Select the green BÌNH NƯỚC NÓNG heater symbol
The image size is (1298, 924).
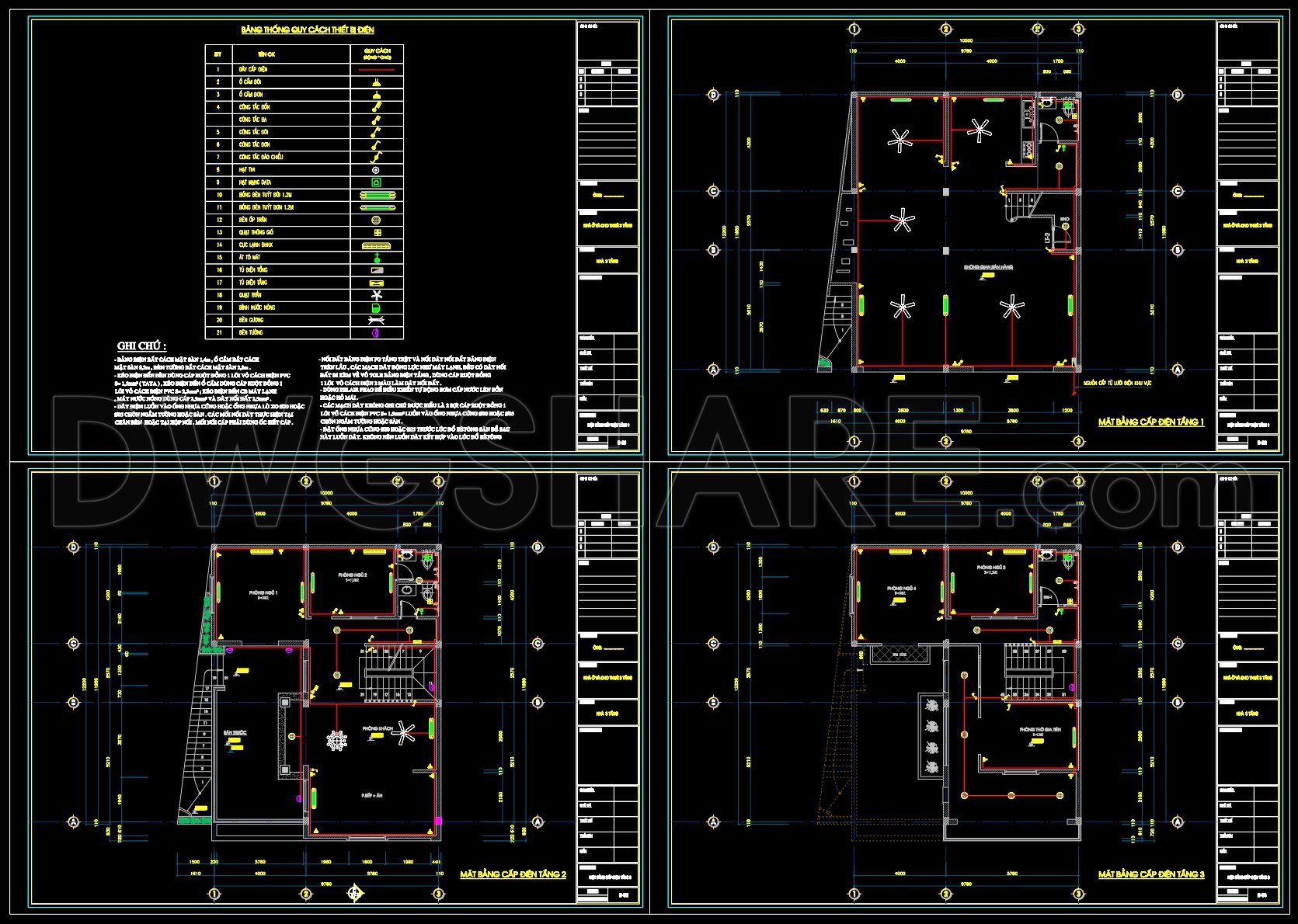pos(377,307)
